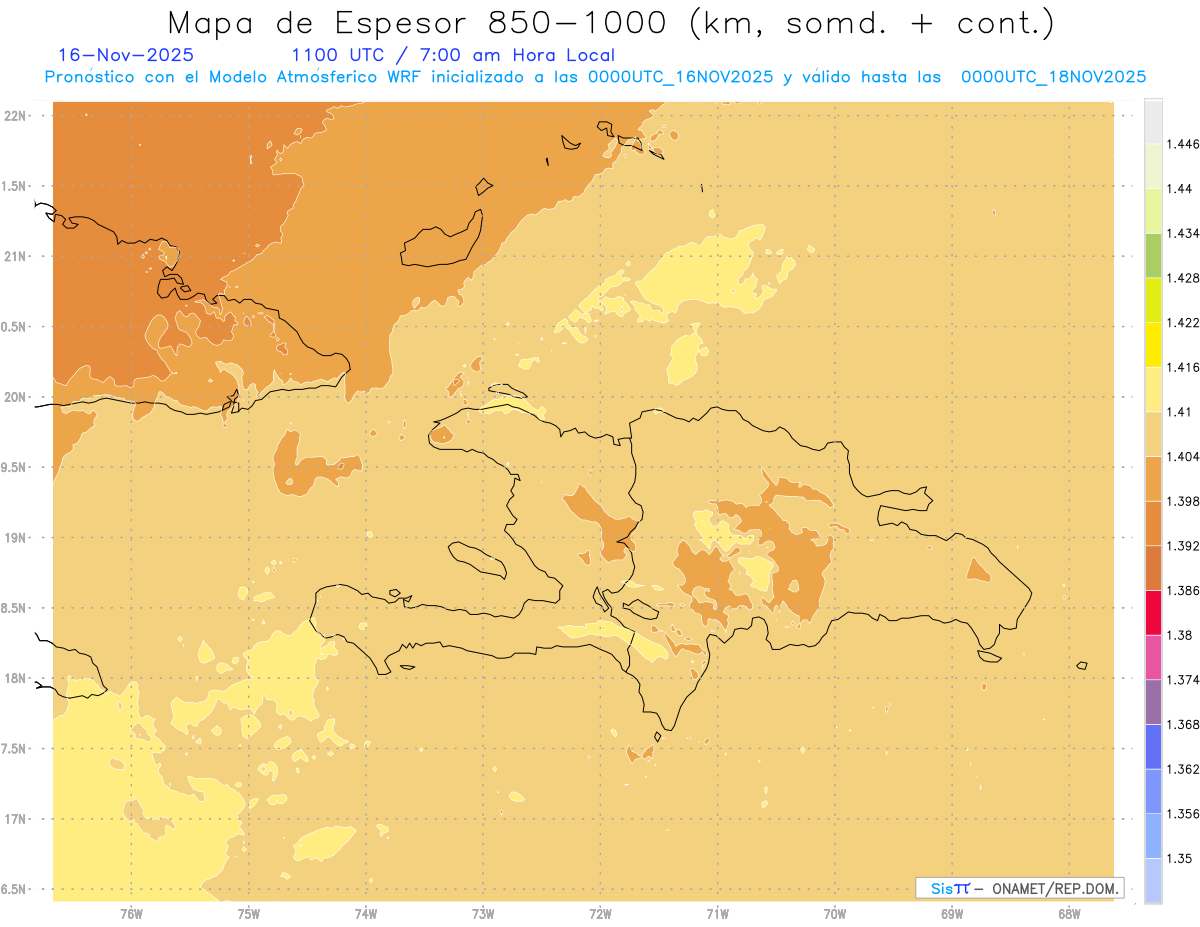Click the colorbar value '1.356'
The width and height of the screenshot is (1200, 927).
pyautogui.click(x=1183, y=814)
